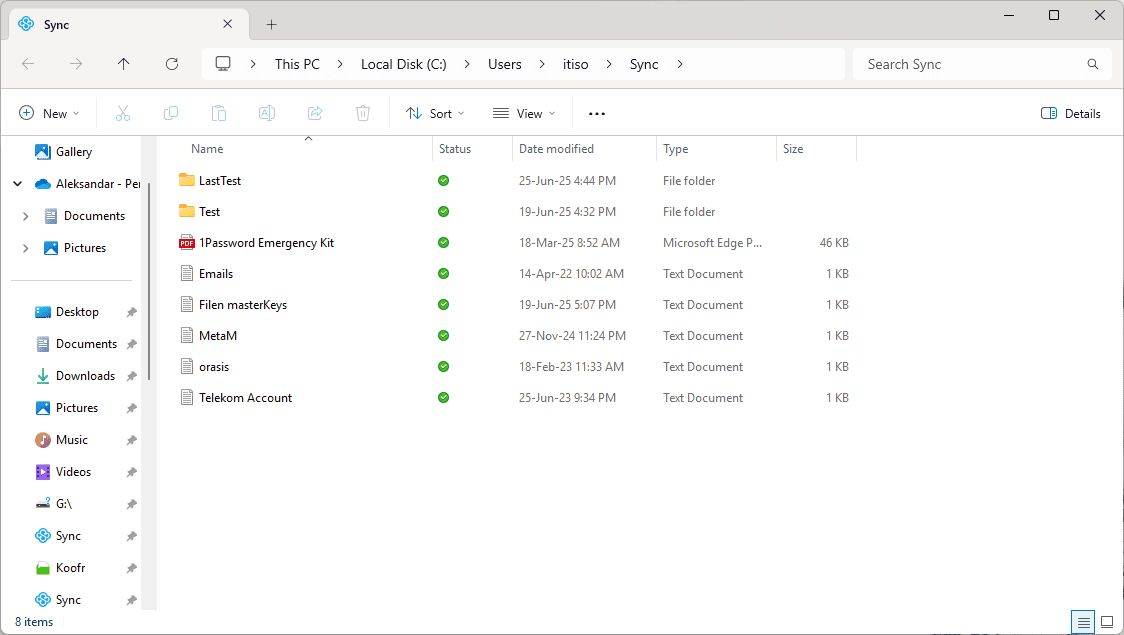Open the New dropdown menu
The width and height of the screenshot is (1124, 635).
point(49,113)
